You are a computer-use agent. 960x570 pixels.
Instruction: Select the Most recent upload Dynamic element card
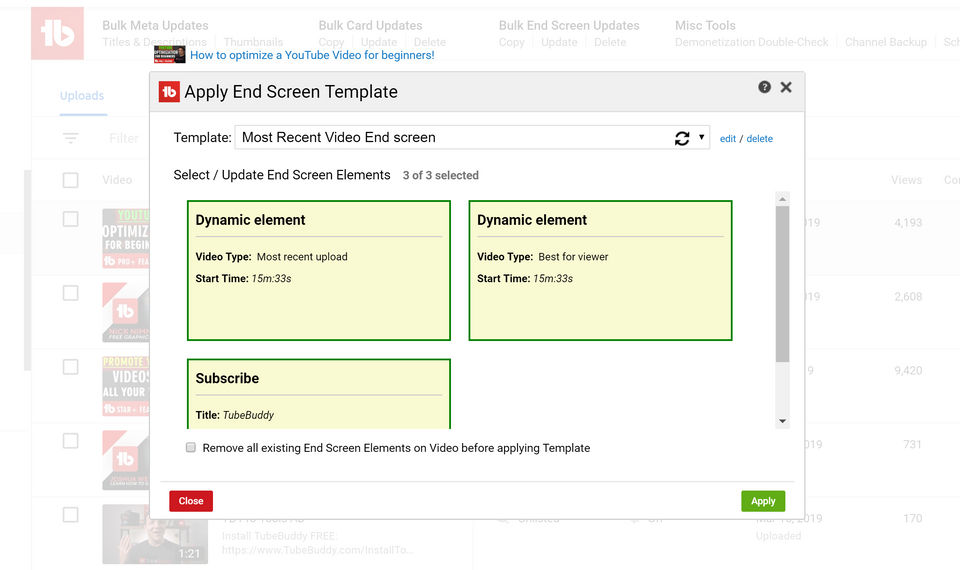click(319, 270)
